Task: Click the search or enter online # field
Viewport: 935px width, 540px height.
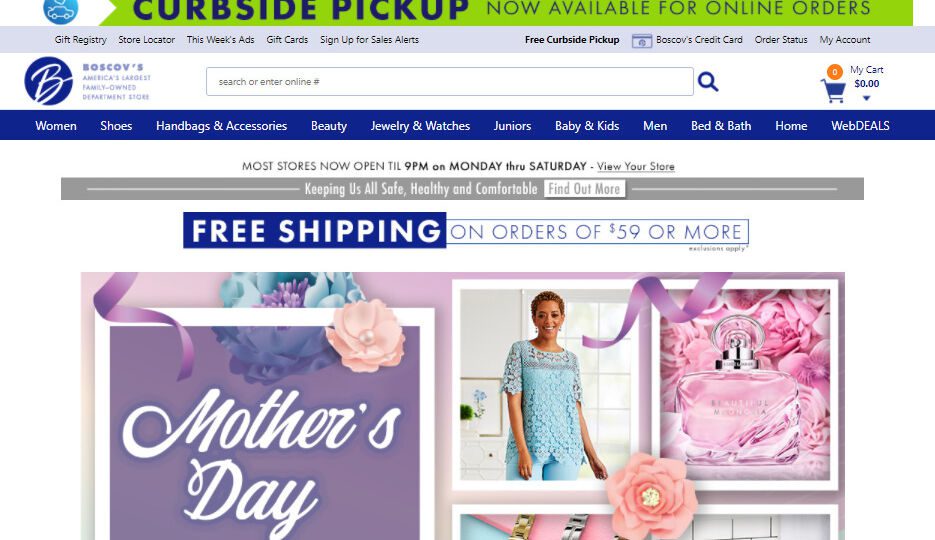Action: 450,82
